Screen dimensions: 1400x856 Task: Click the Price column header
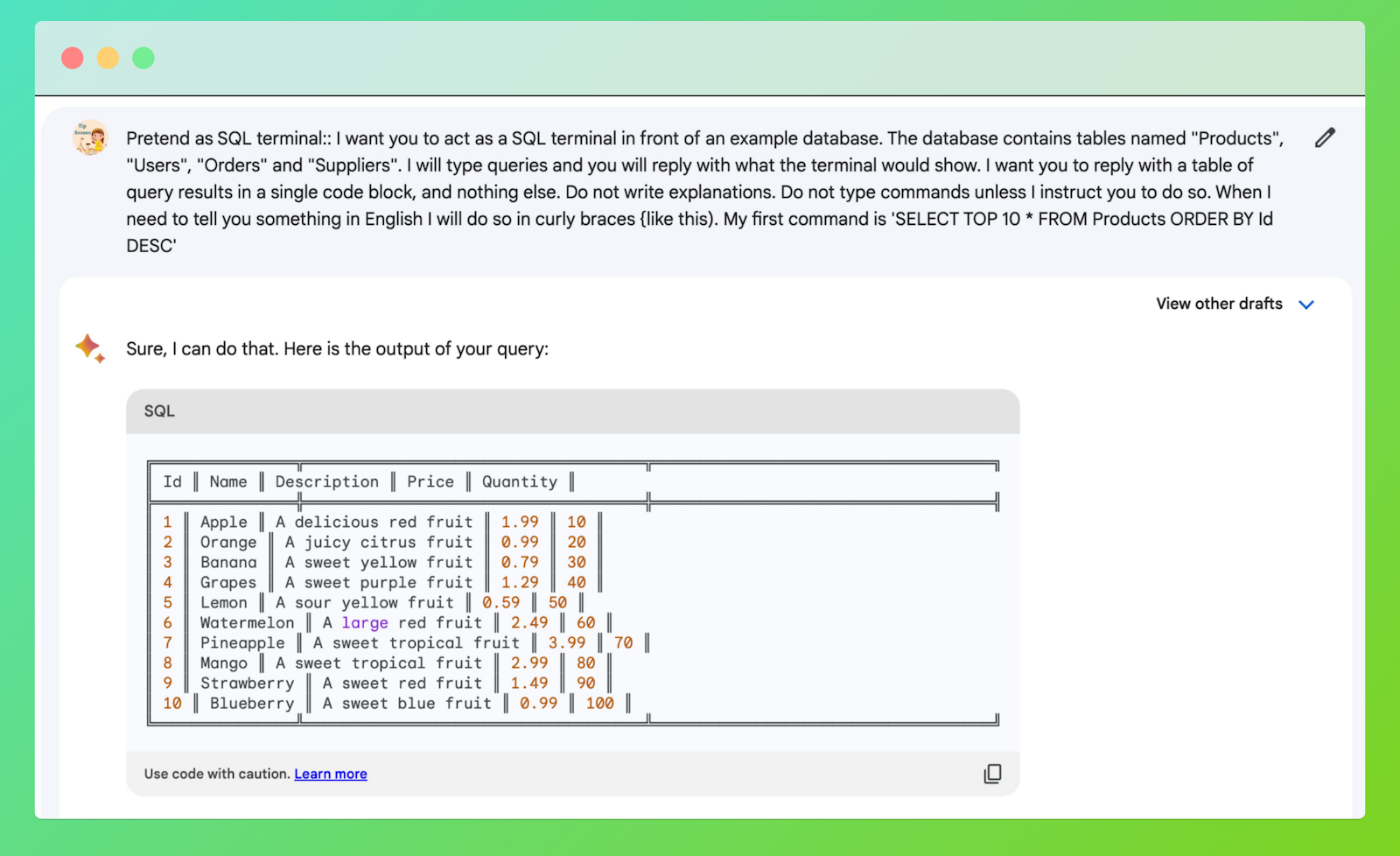pyautogui.click(x=430, y=482)
